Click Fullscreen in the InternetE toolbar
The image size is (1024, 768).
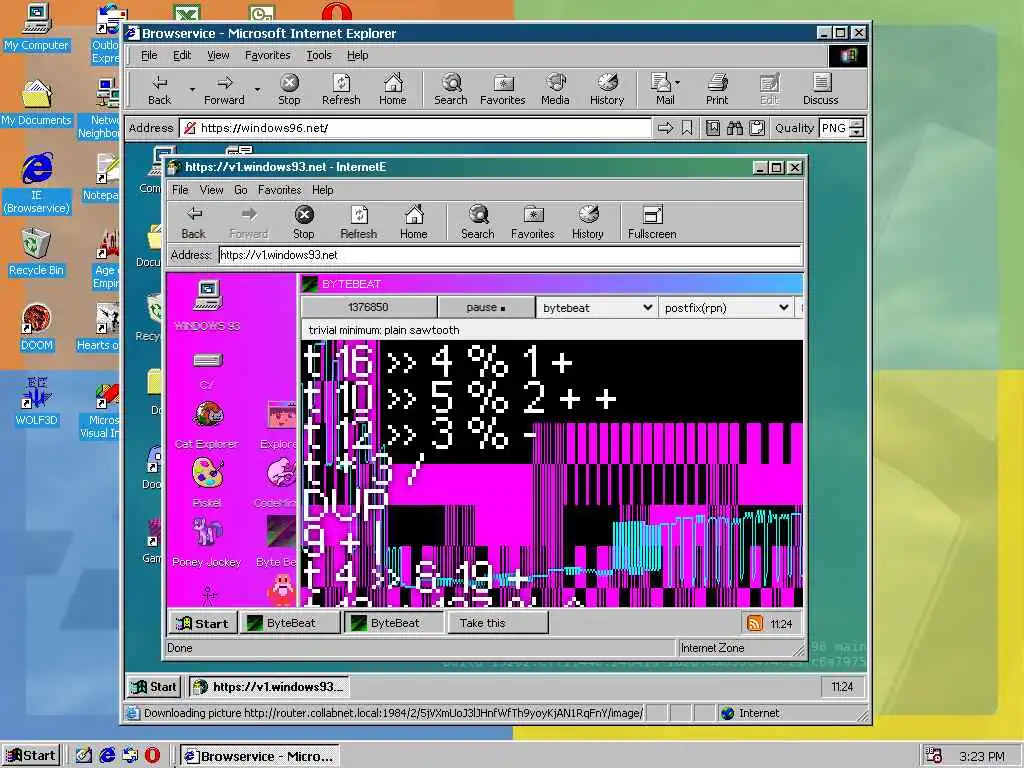652,223
